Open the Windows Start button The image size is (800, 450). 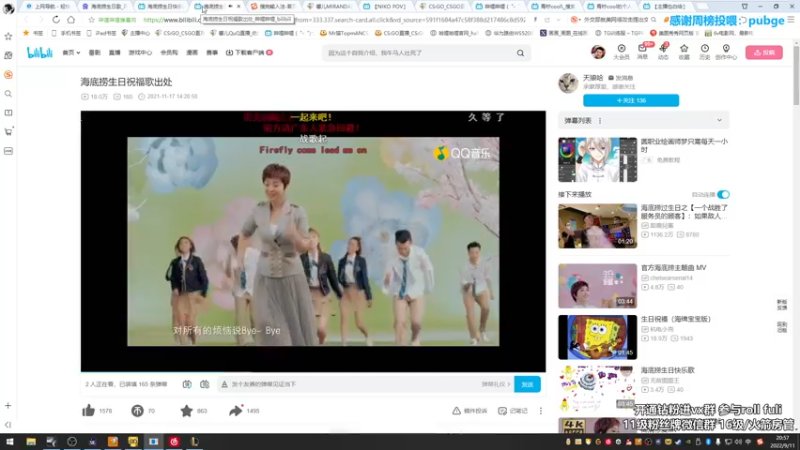pyautogui.click(x=10, y=441)
